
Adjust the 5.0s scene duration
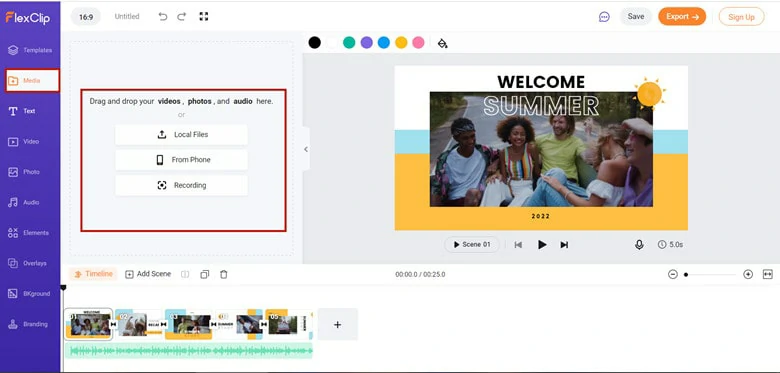[x=670, y=245]
